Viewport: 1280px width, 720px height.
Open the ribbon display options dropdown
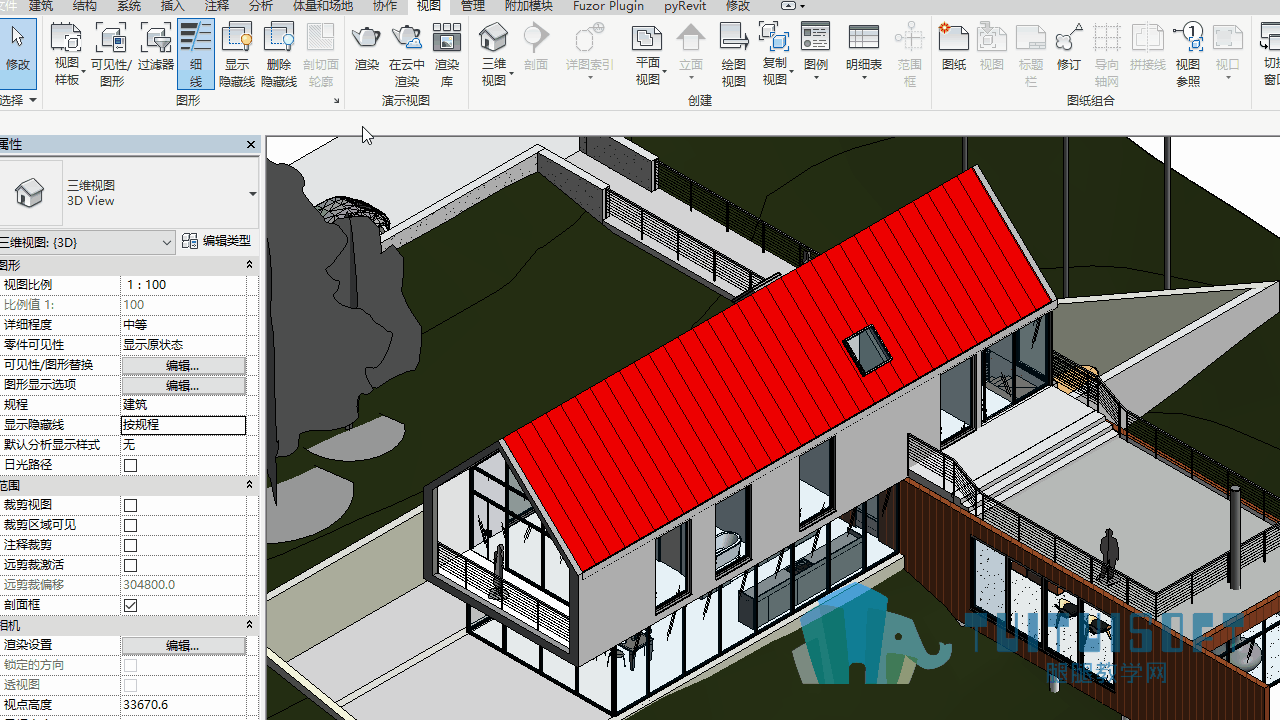[794, 6]
